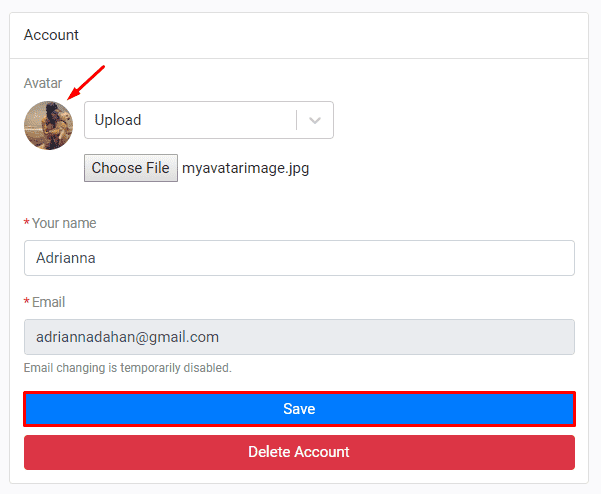Select the Avatar label
Viewport: 601px width, 494px height.
pyautogui.click(x=43, y=83)
